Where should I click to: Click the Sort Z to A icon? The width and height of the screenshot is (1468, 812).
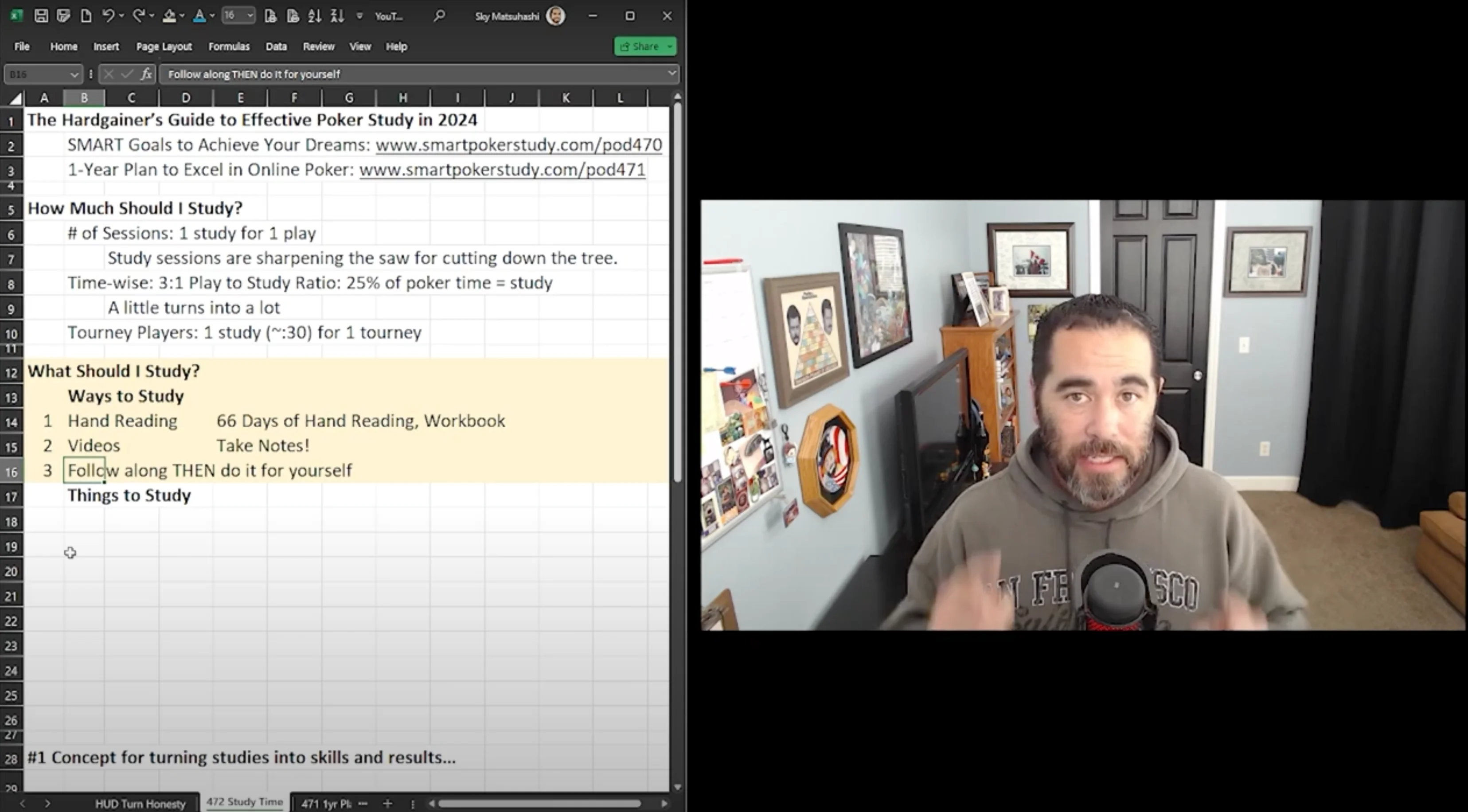pos(337,16)
